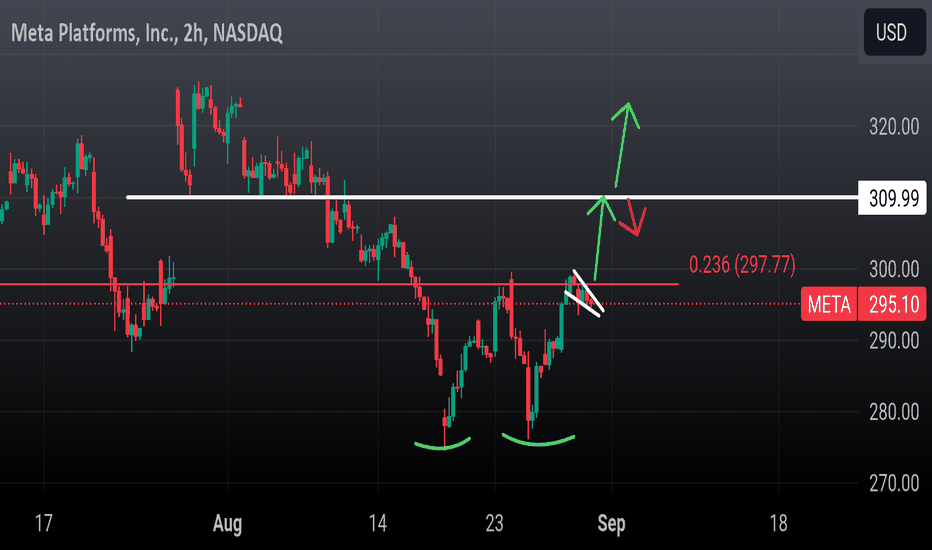The height and width of the screenshot is (550, 932).
Task: Select the 309.99 price label
Action: pos(892,198)
